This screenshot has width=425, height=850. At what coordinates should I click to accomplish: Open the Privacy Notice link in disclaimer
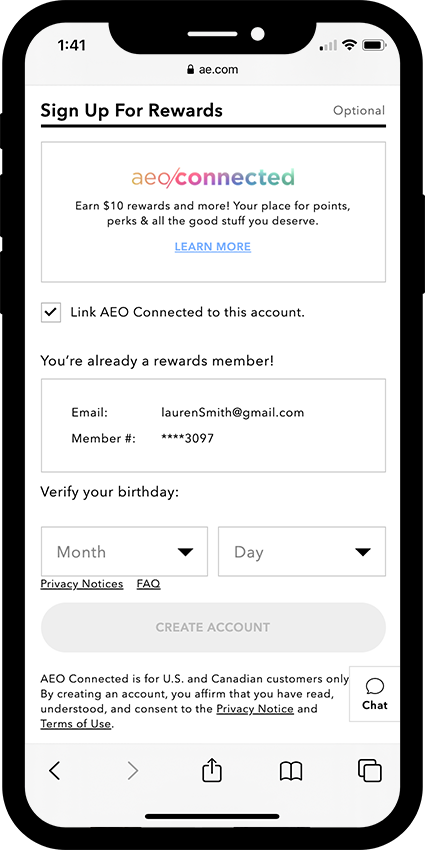point(255,709)
